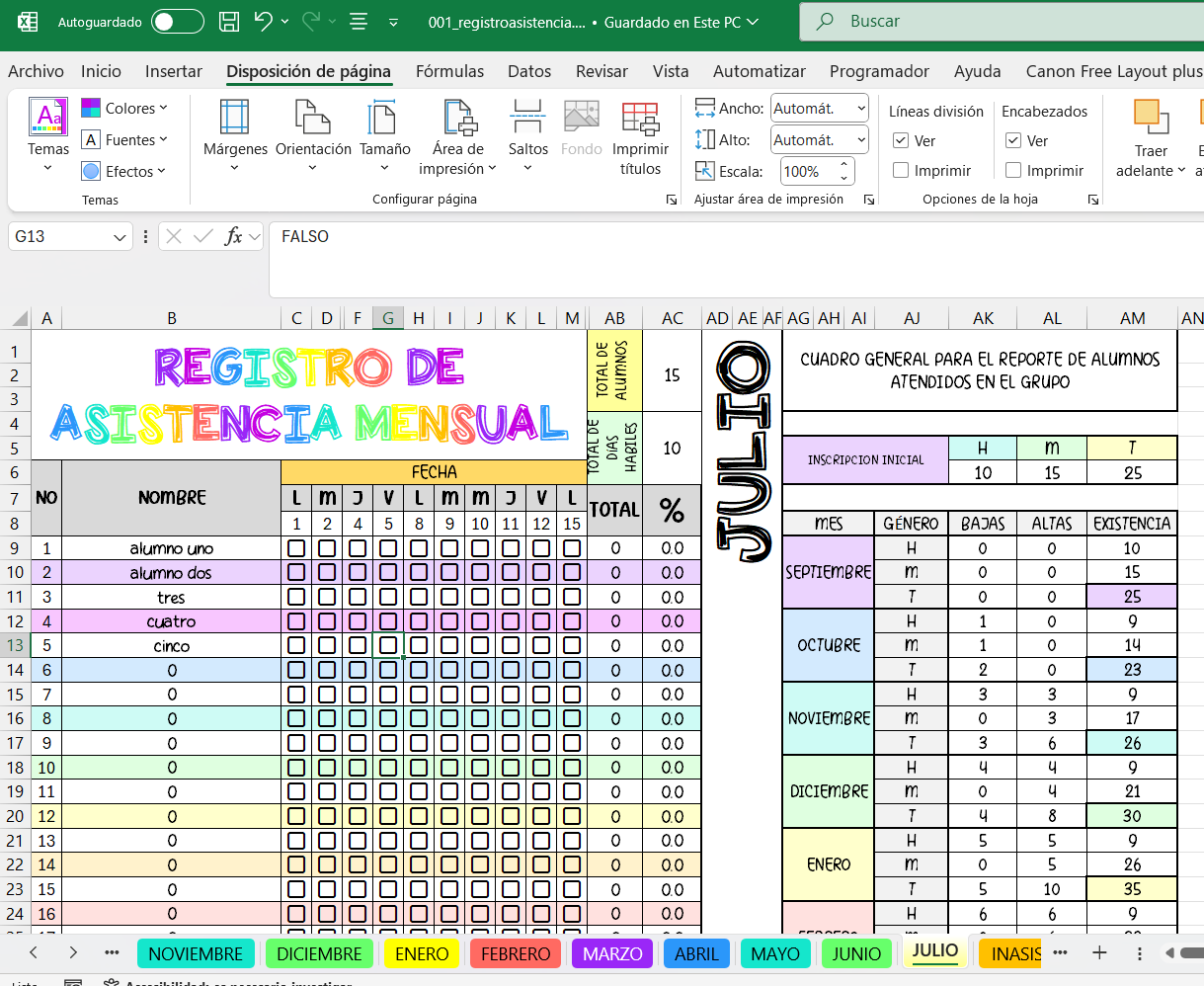Image resolution: width=1204 pixels, height=986 pixels.
Task: Uncheck Ver under Líneas división
Action: pos(901,141)
